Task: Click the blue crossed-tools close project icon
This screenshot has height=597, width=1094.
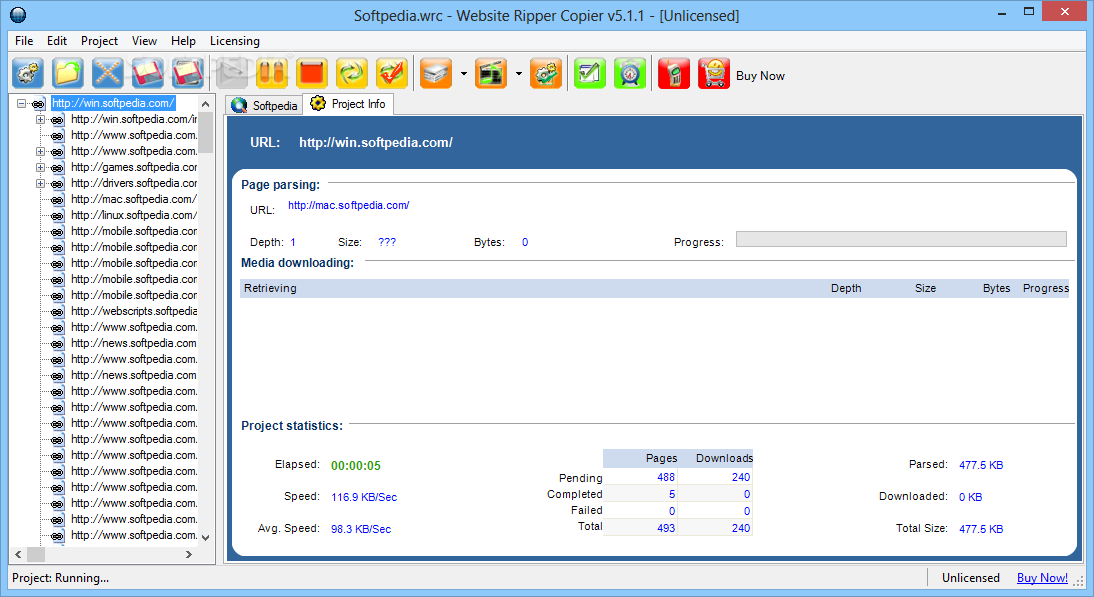Action: click(108, 74)
